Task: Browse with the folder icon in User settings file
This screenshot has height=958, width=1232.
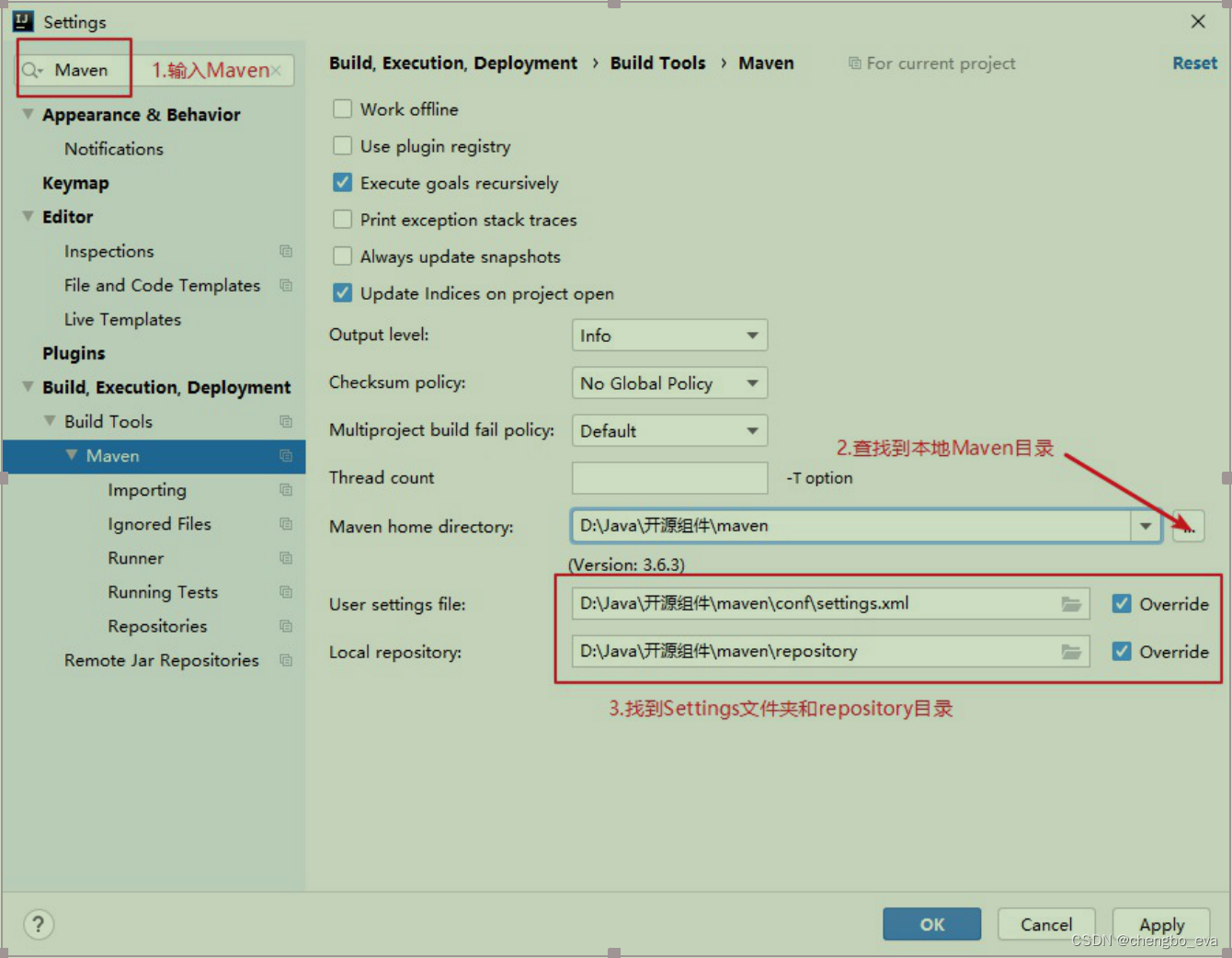Action: click(x=1071, y=604)
